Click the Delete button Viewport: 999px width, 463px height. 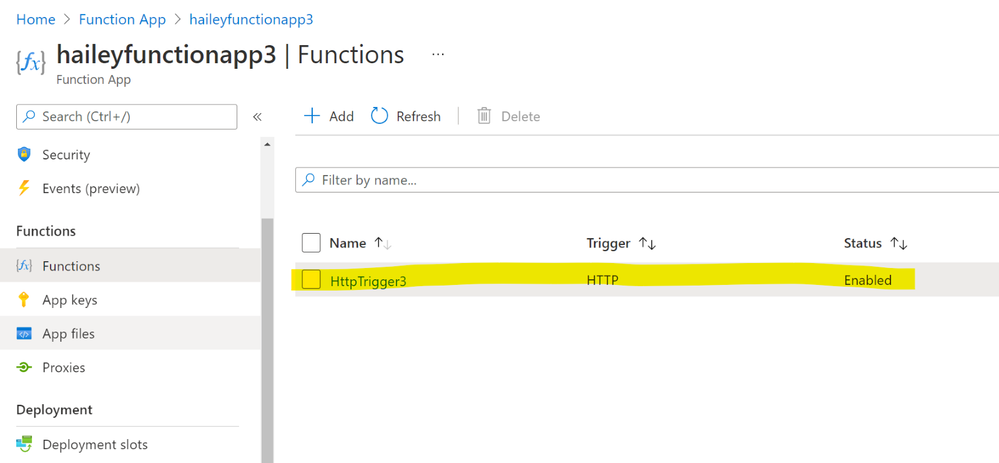[x=508, y=116]
